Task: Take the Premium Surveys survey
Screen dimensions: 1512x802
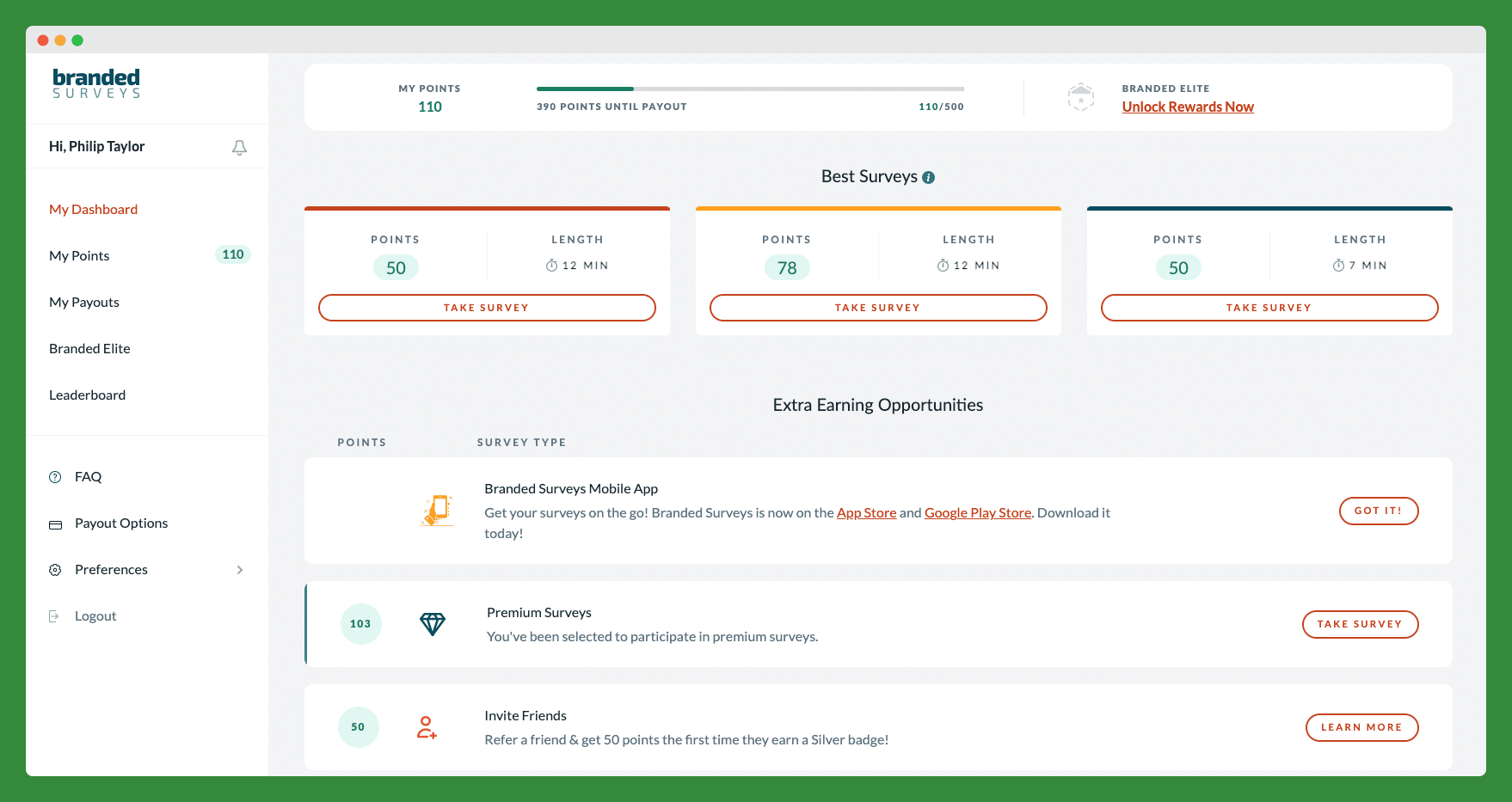Action: click(1361, 624)
